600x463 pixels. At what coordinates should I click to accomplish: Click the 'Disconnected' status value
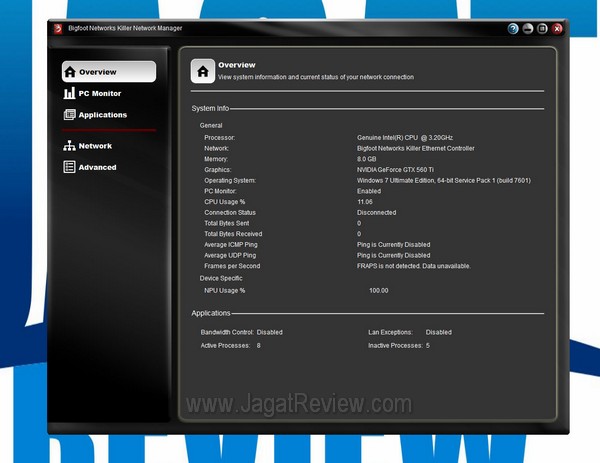point(377,212)
